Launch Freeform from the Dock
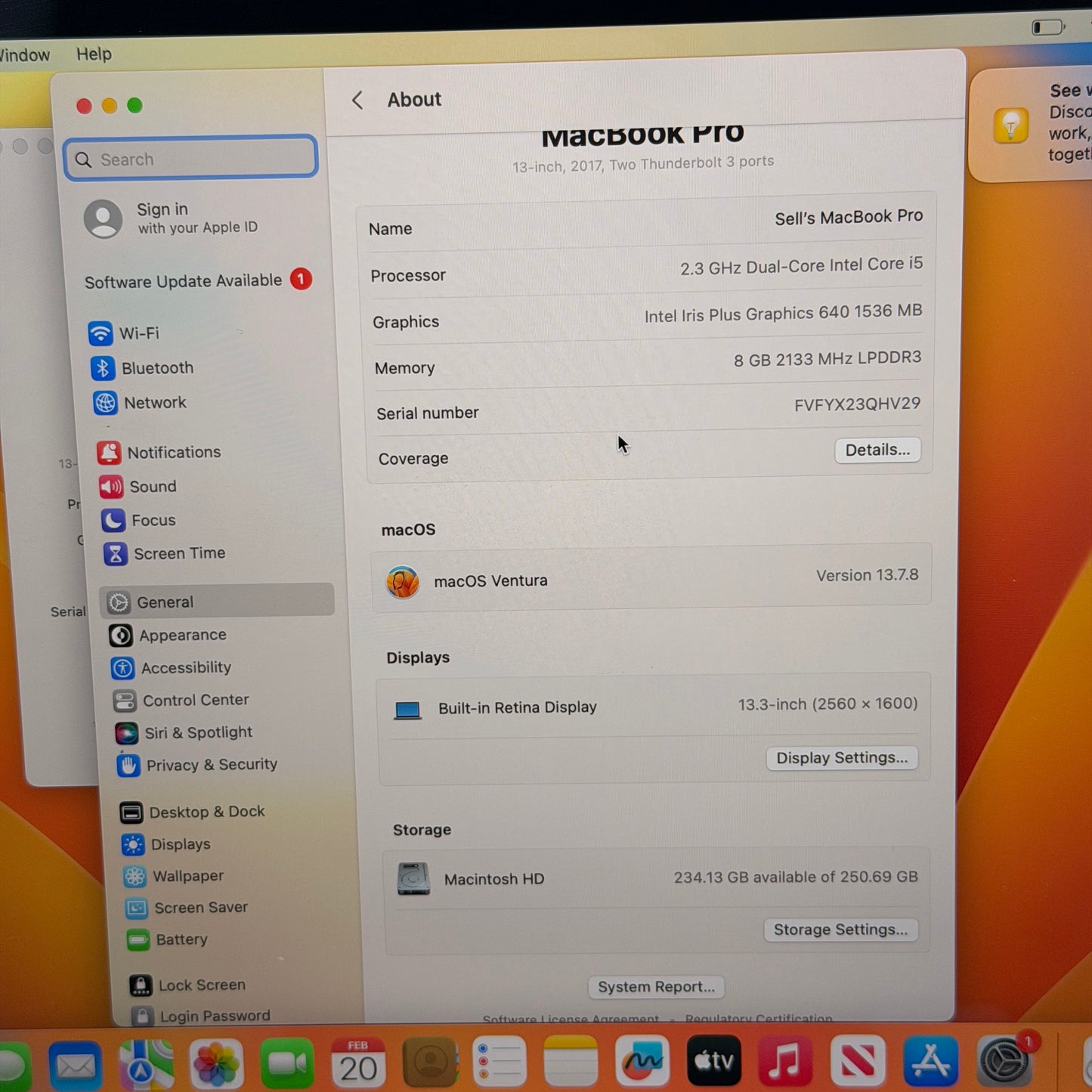The image size is (1092, 1092). point(642,1061)
